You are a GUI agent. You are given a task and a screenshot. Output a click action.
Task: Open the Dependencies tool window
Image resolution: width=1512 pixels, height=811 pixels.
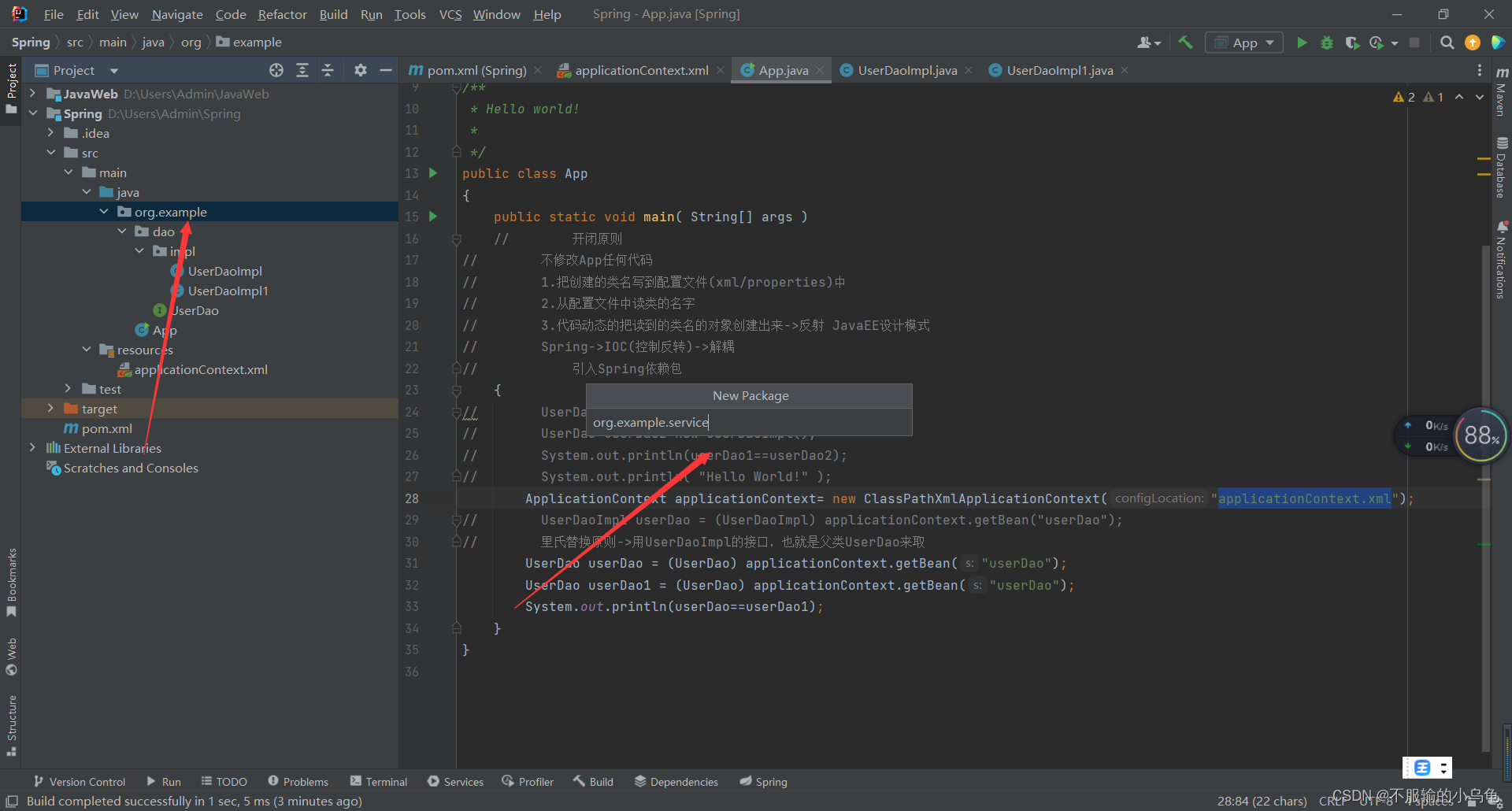[676, 781]
